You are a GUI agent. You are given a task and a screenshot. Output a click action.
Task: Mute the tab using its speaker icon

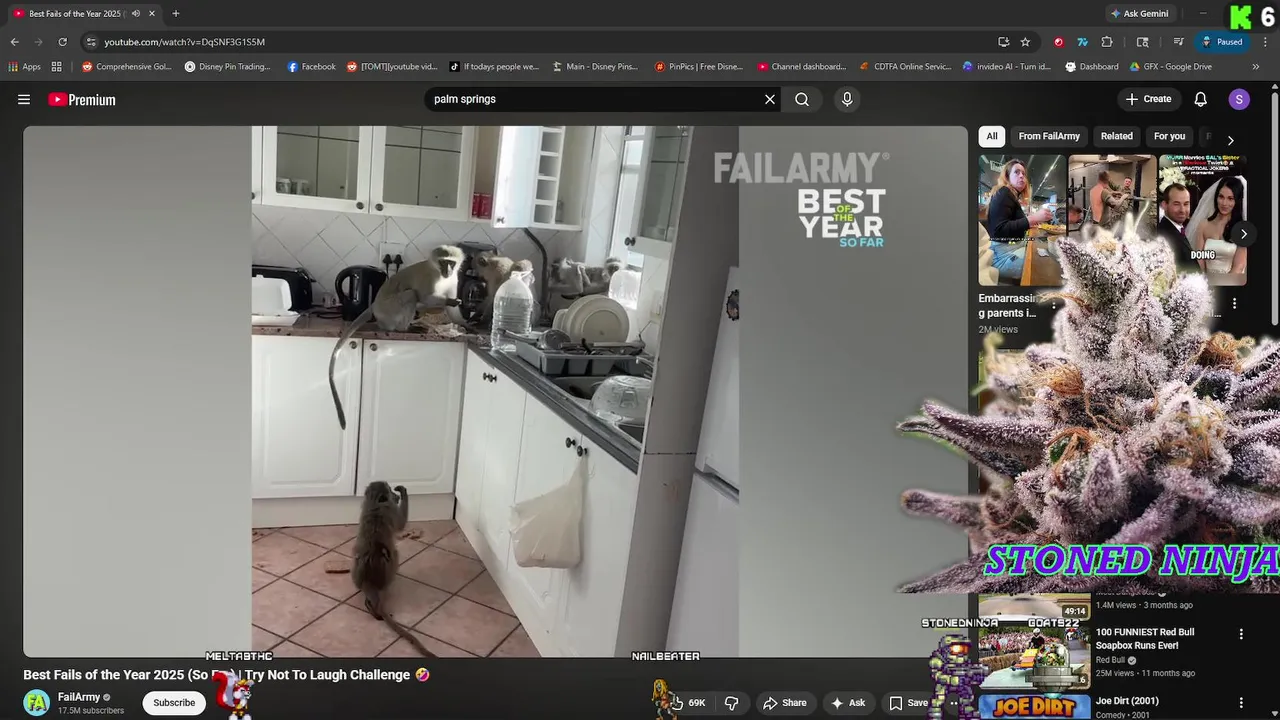point(136,13)
